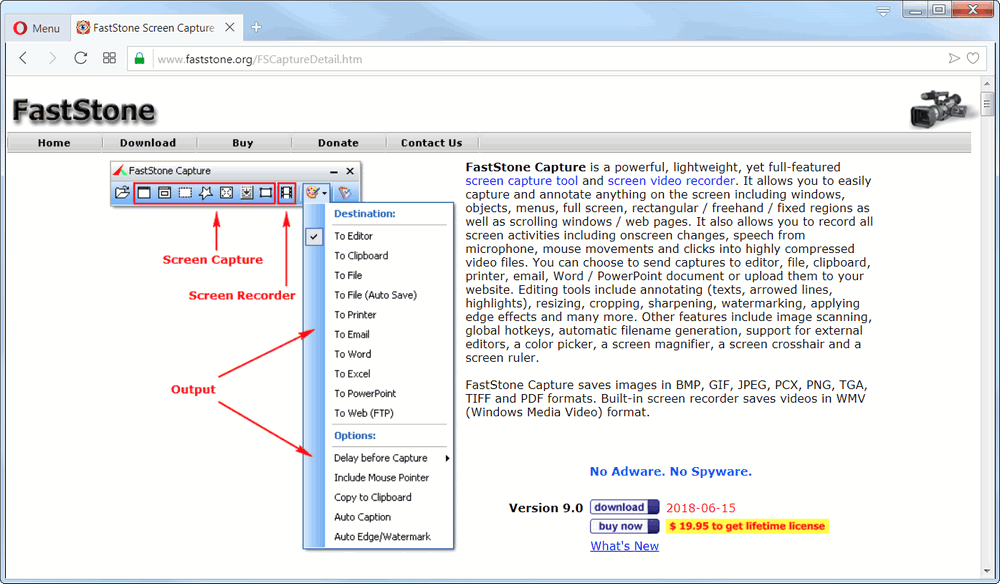This screenshot has height=584, width=1000.
Task: Click the send-to-flow arrow icon in the address bar
Action: click(x=954, y=59)
